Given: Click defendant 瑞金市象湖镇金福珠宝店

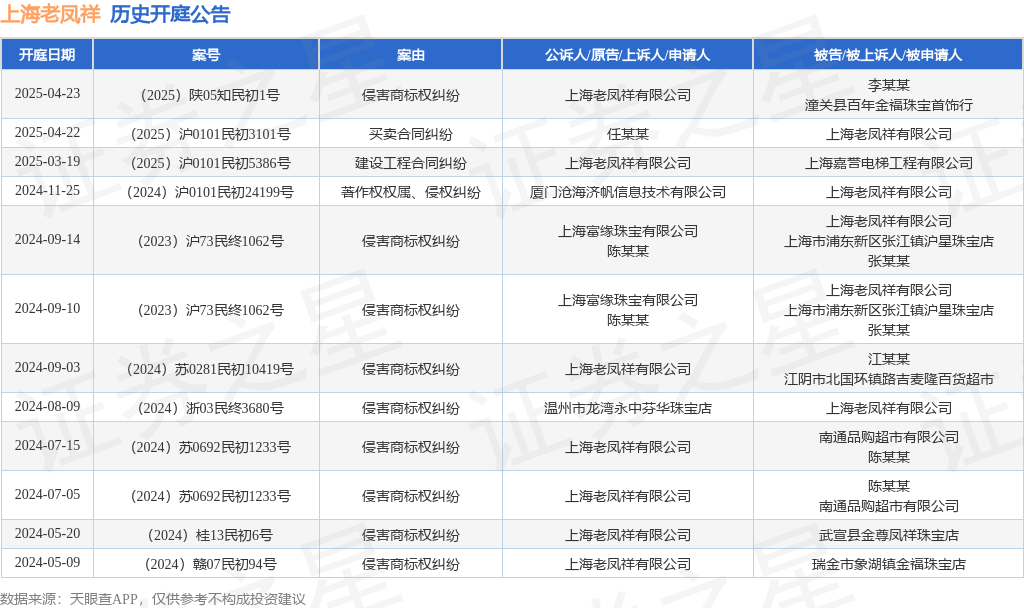Looking at the screenshot, I should tap(888, 564).
